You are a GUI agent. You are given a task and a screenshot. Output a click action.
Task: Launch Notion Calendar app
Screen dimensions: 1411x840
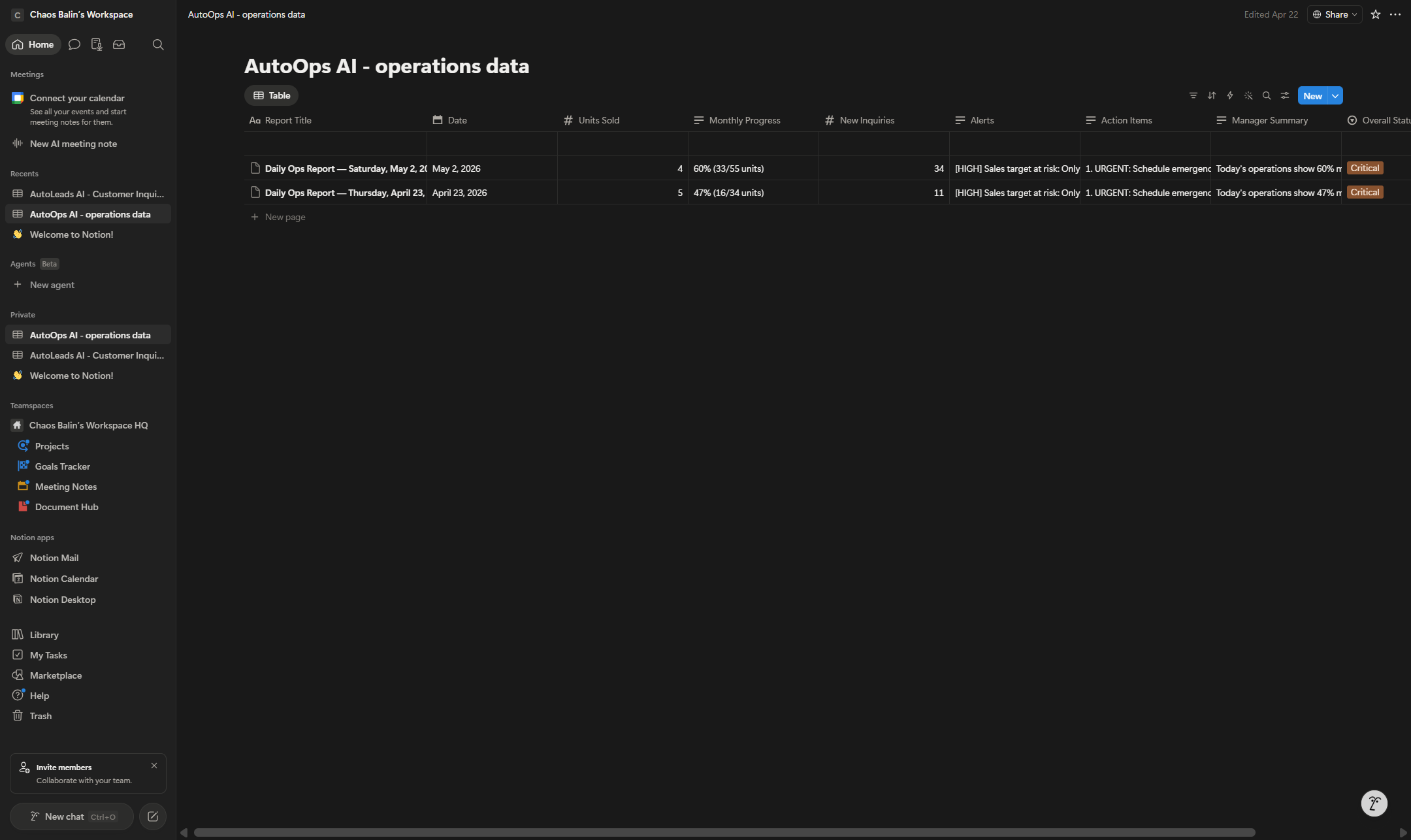[x=88, y=579]
